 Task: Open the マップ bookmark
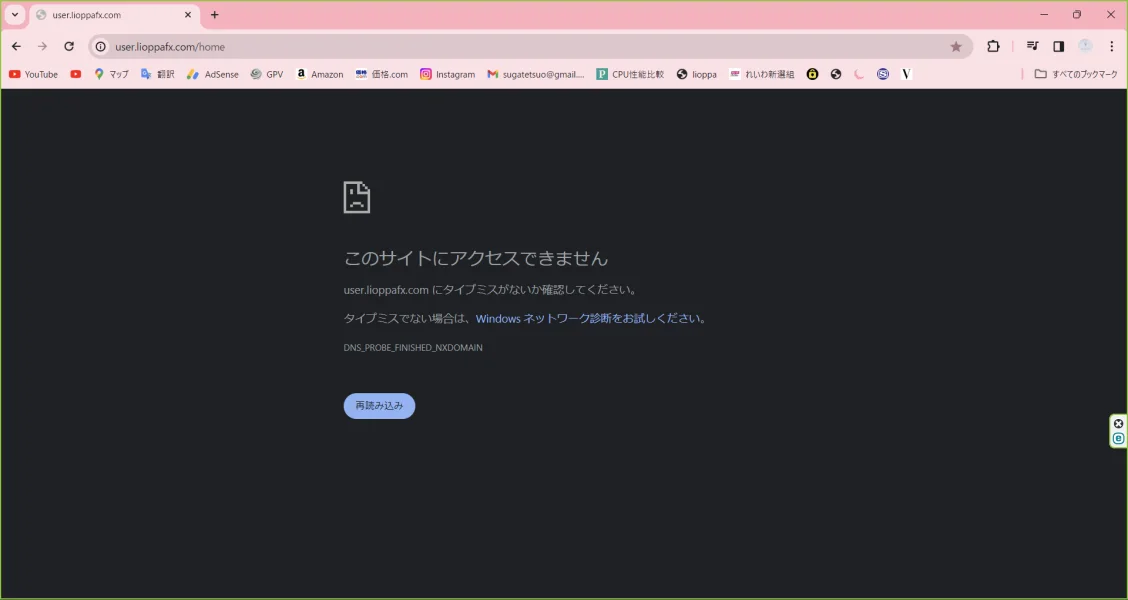[x=111, y=73]
